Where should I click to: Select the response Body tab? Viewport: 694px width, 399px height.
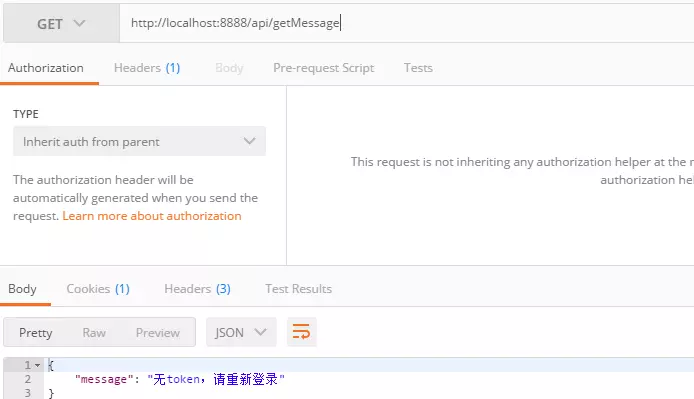point(22,289)
